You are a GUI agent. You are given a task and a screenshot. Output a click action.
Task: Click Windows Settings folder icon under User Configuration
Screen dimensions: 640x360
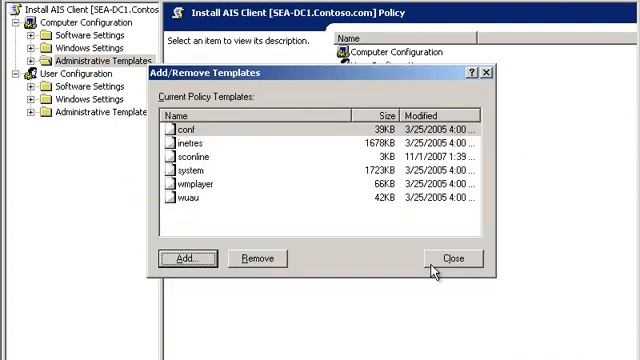(x=46, y=99)
